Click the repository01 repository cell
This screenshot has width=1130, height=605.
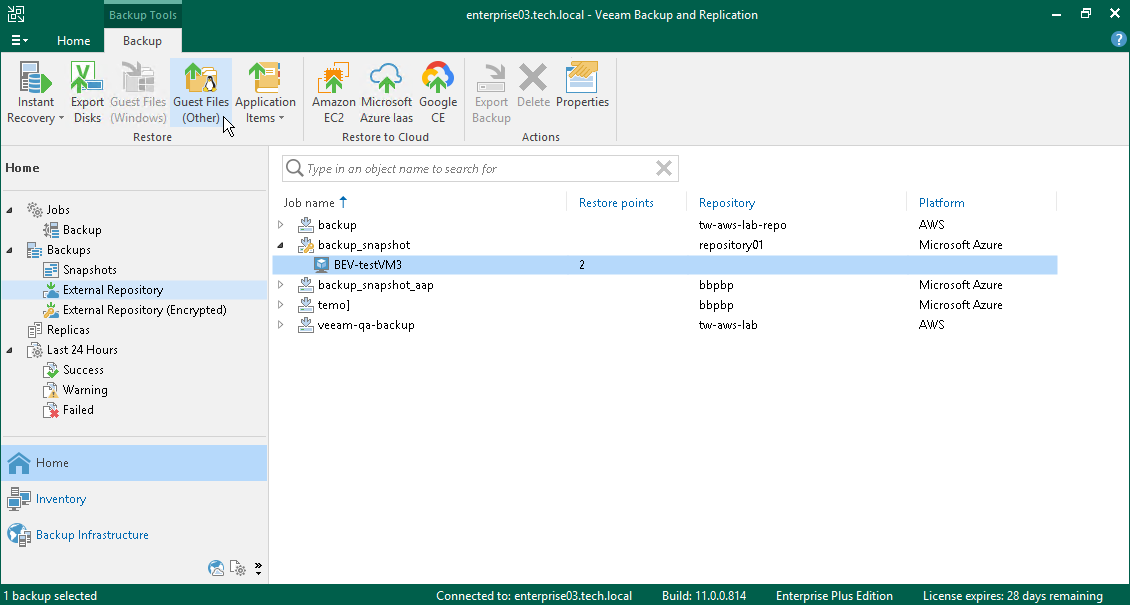point(731,245)
